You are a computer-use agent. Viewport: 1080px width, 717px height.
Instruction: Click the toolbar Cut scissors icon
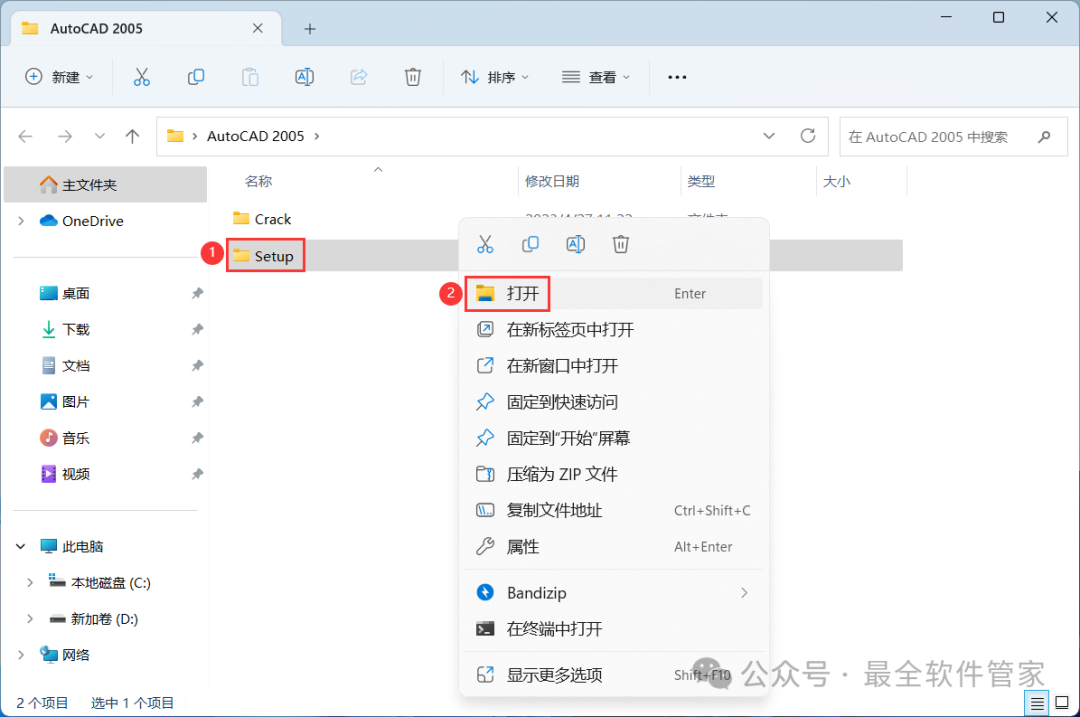(x=141, y=77)
